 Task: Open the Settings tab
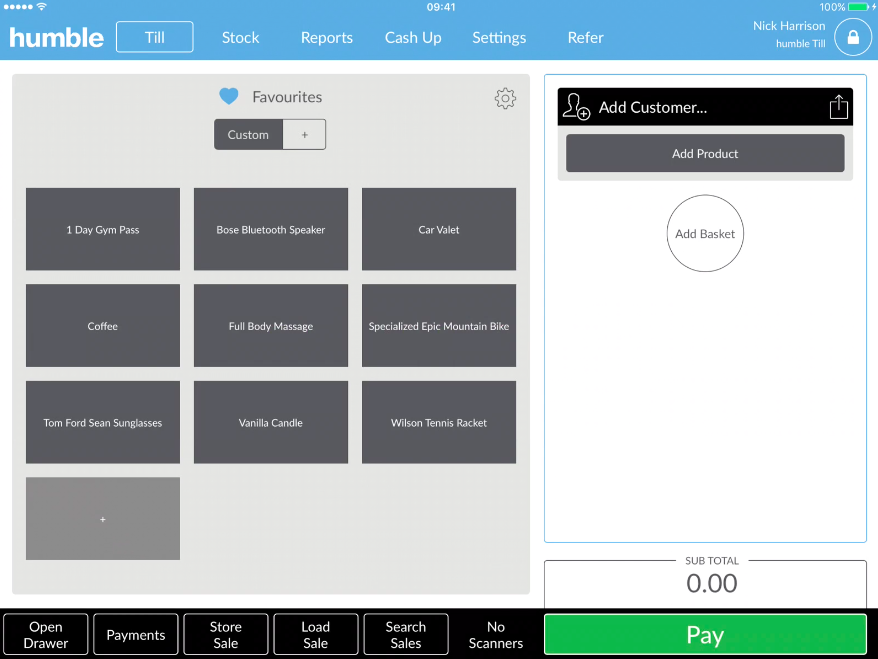(499, 38)
